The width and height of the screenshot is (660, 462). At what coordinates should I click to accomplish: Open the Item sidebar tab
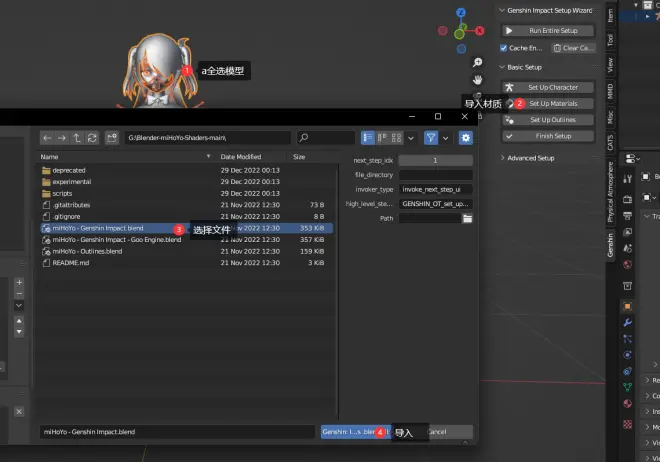tap(610, 16)
